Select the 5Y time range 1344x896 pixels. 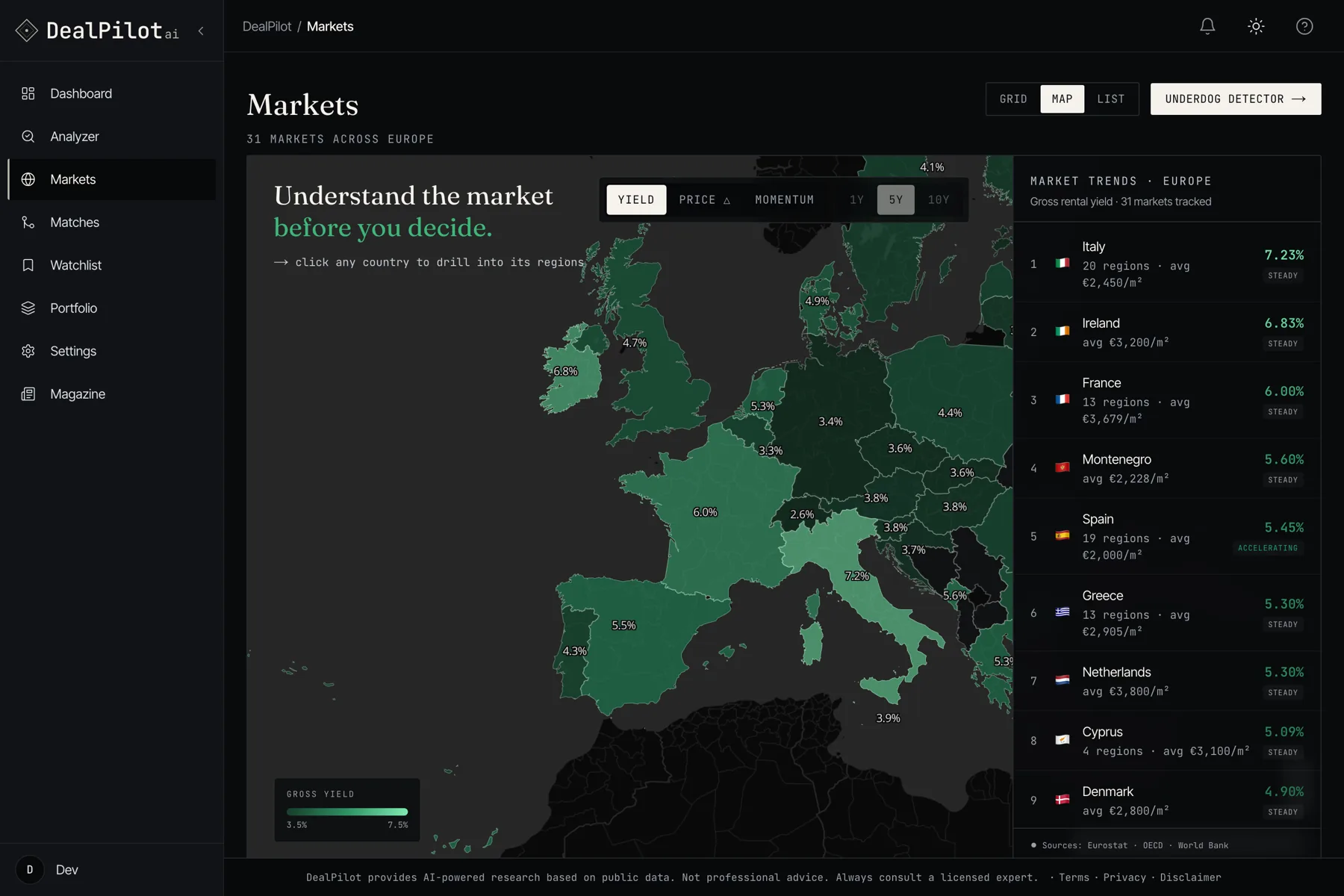tap(896, 200)
